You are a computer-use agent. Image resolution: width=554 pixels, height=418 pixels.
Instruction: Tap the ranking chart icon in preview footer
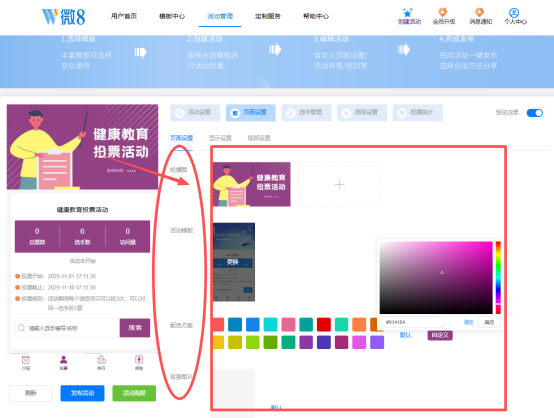click(x=101, y=360)
